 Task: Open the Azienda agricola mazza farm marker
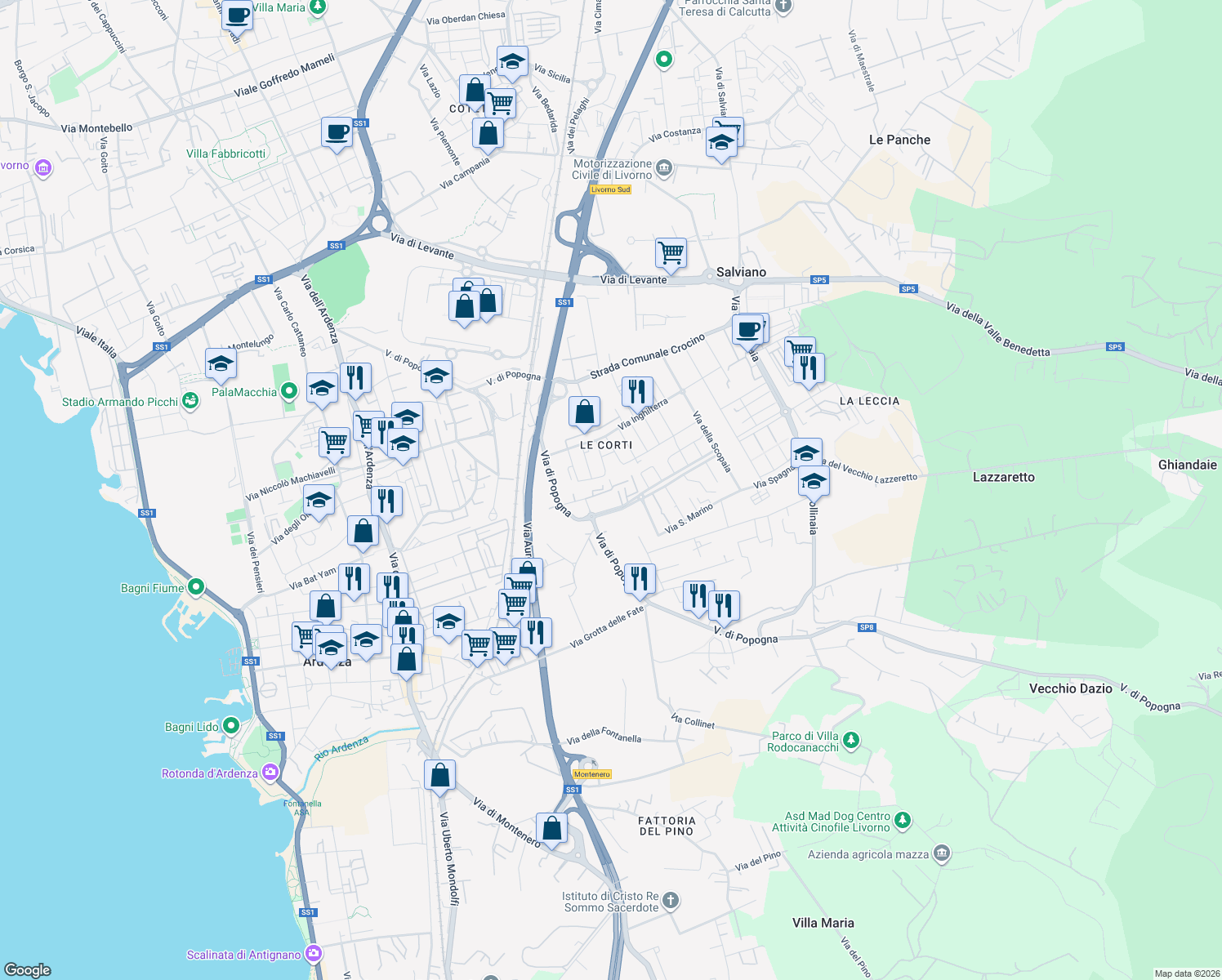tap(942, 853)
